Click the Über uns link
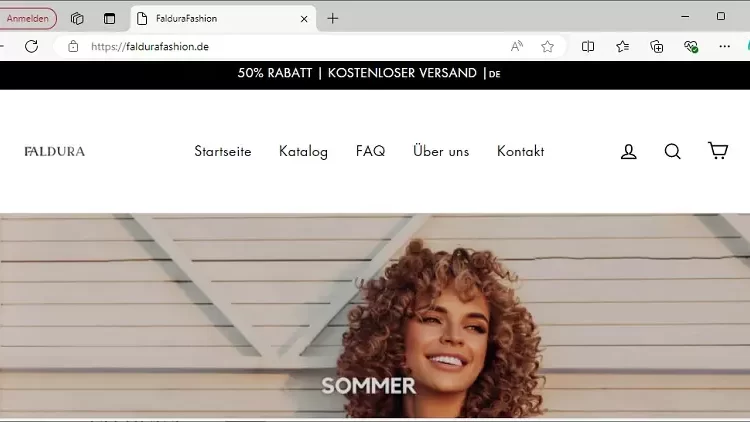The height and width of the screenshot is (422, 750). click(x=441, y=151)
